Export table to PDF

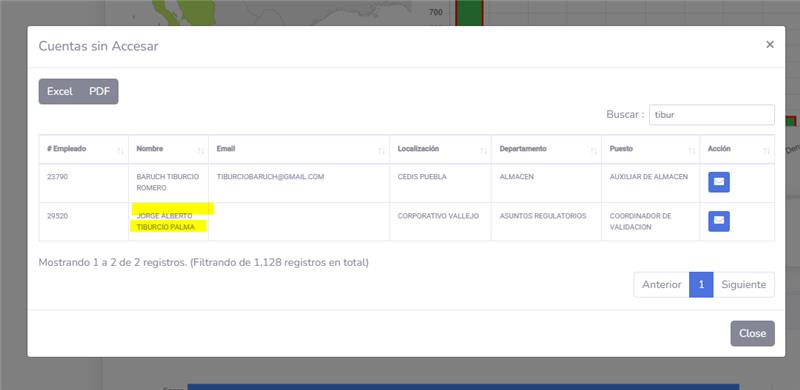tap(99, 91)
